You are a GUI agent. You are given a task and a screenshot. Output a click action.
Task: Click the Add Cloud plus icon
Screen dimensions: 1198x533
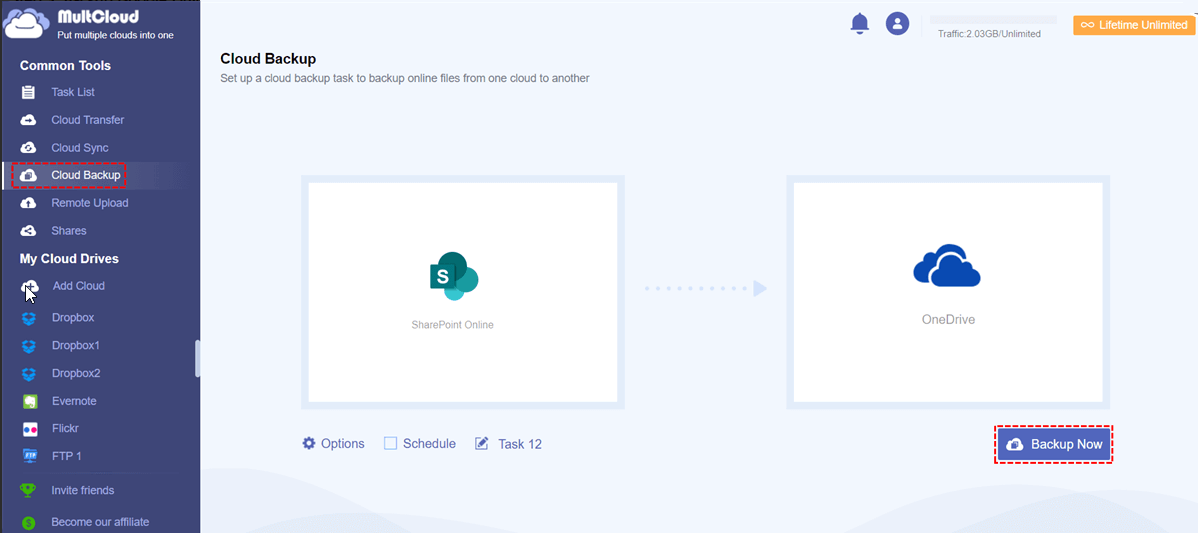click(x=30, y=286)
